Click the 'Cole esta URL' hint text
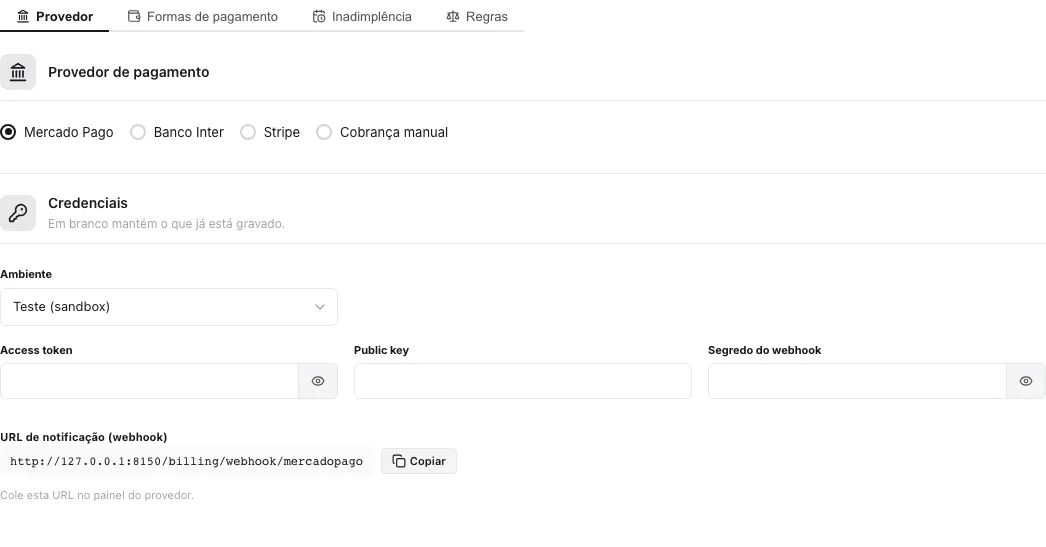Screen dimensions: 1046x547 pos(97,495)
